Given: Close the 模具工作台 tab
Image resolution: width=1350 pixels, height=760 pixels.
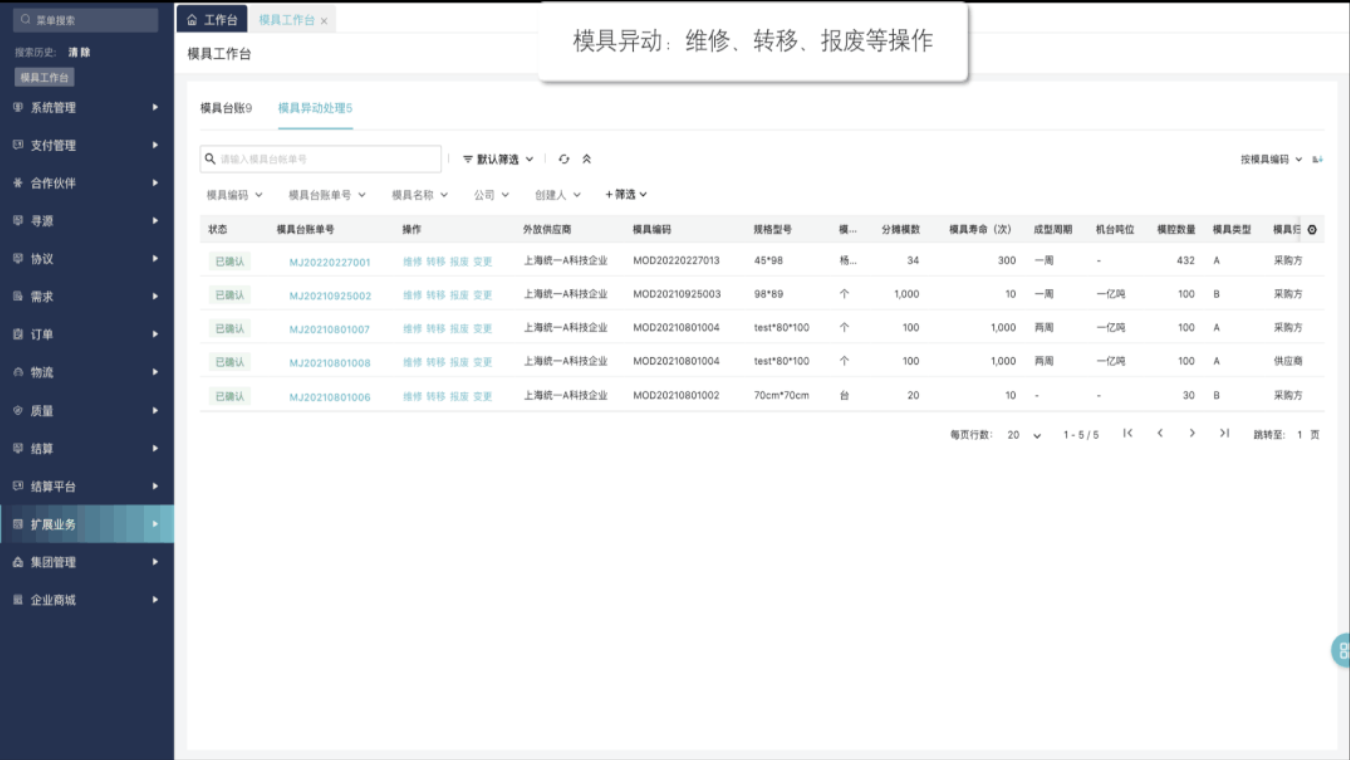Looking at the screenshot, I should (324, 21).
